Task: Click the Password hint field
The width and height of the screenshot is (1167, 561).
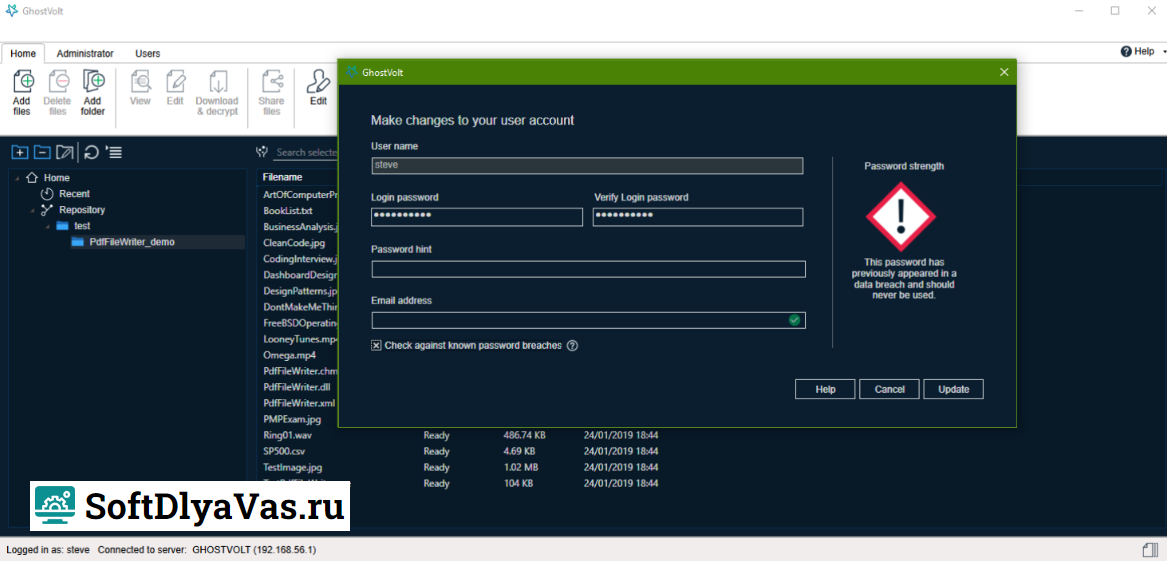Action: tap(589, 269)
